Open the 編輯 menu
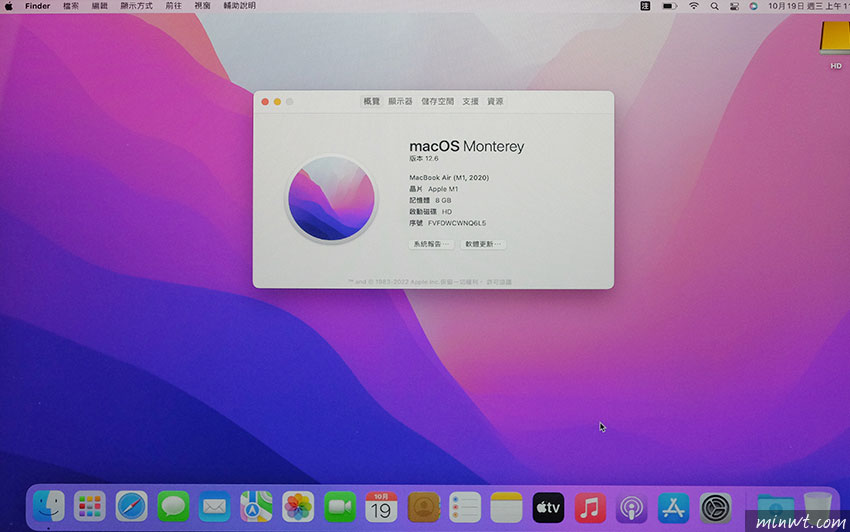This screenshot has width=850, height=532. click(x=100, y=6)
